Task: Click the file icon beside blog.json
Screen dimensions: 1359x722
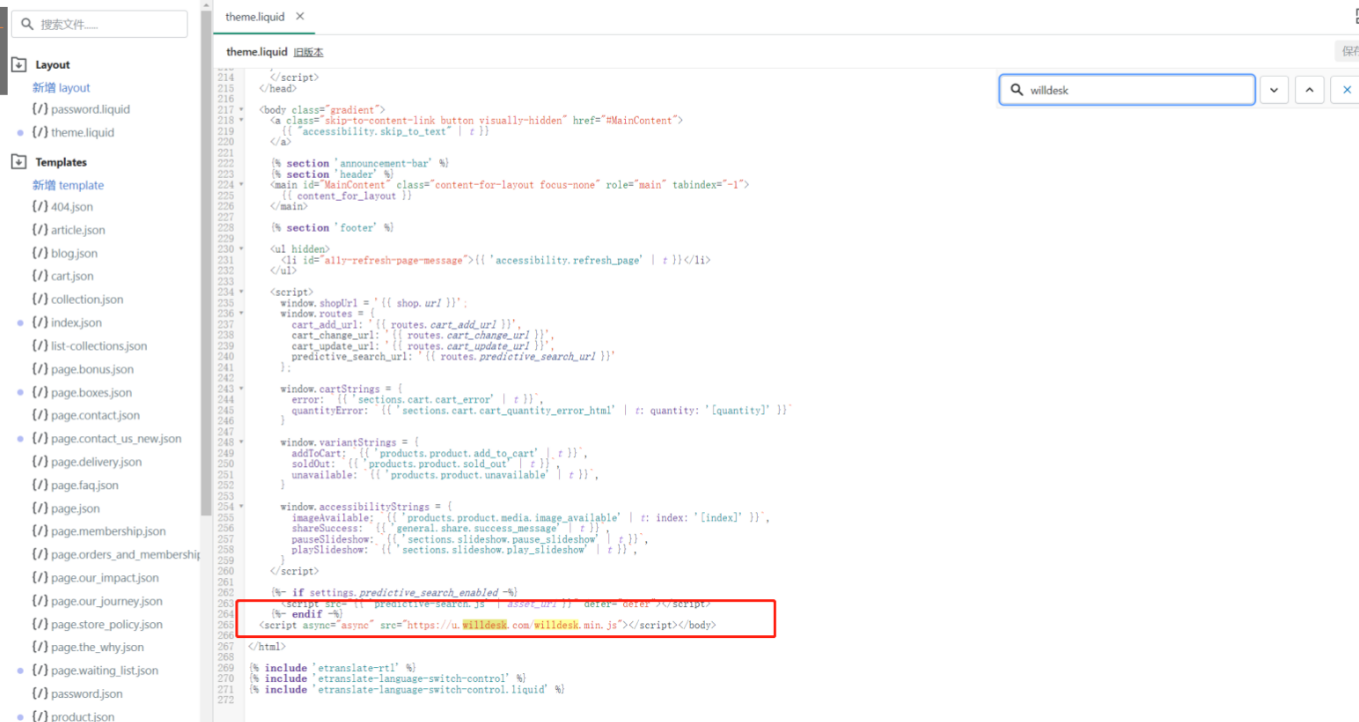Action: tap(40, 253)
